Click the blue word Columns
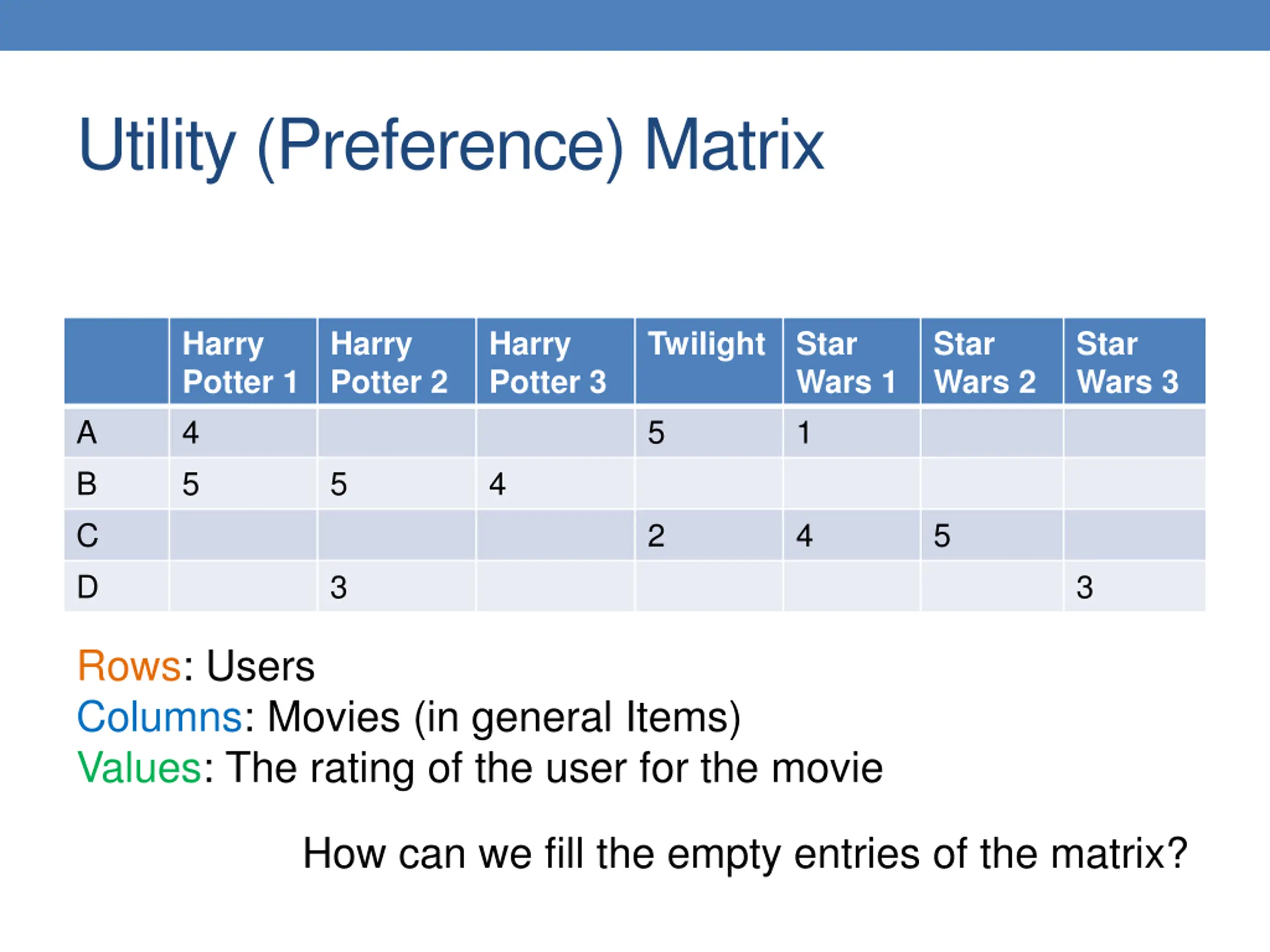Viewport: 1270px width, 952px height. coord(160,717)
